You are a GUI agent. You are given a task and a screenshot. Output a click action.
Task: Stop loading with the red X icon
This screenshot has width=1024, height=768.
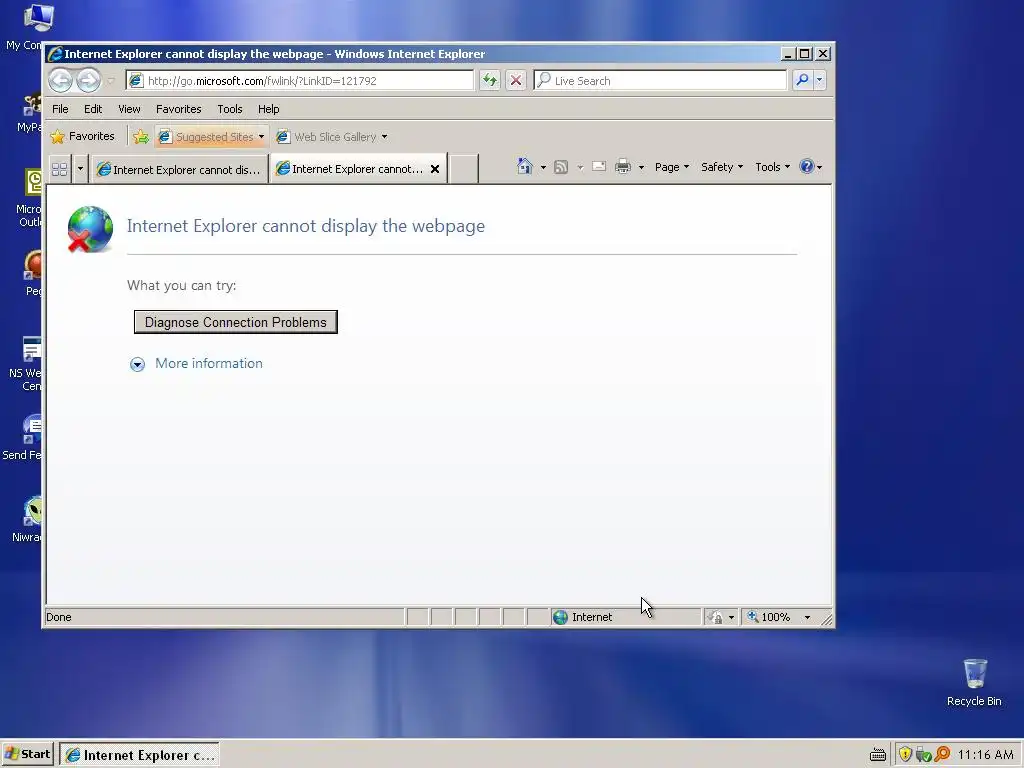tap(516, 80)
